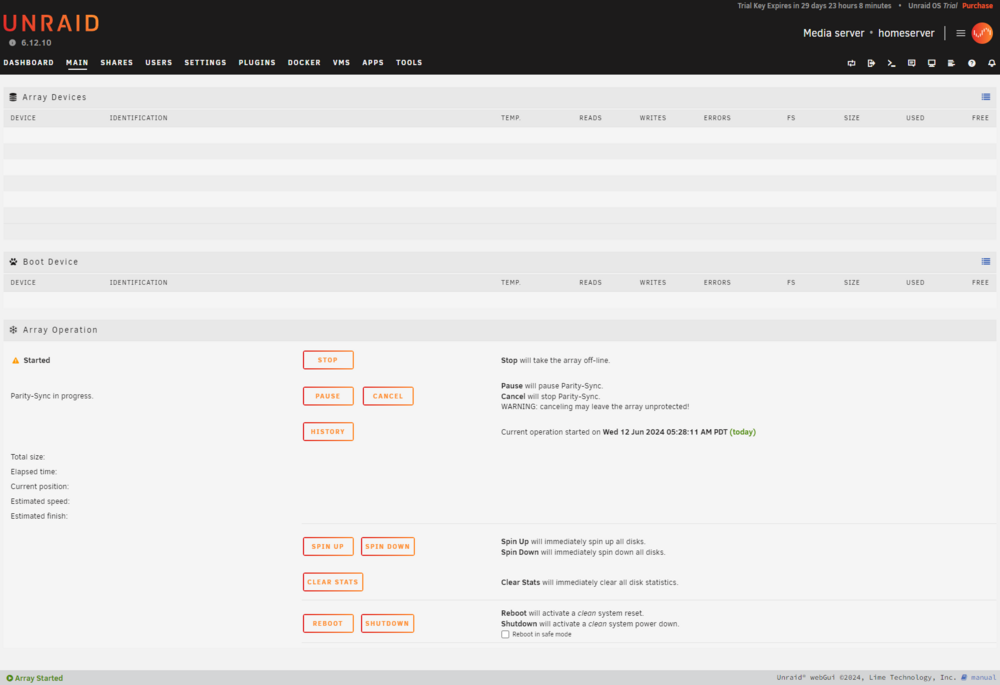Click the Clear Stats button
Viewport: 1000px width, 685px height.
pyautogui.click(x=333, y=582)
